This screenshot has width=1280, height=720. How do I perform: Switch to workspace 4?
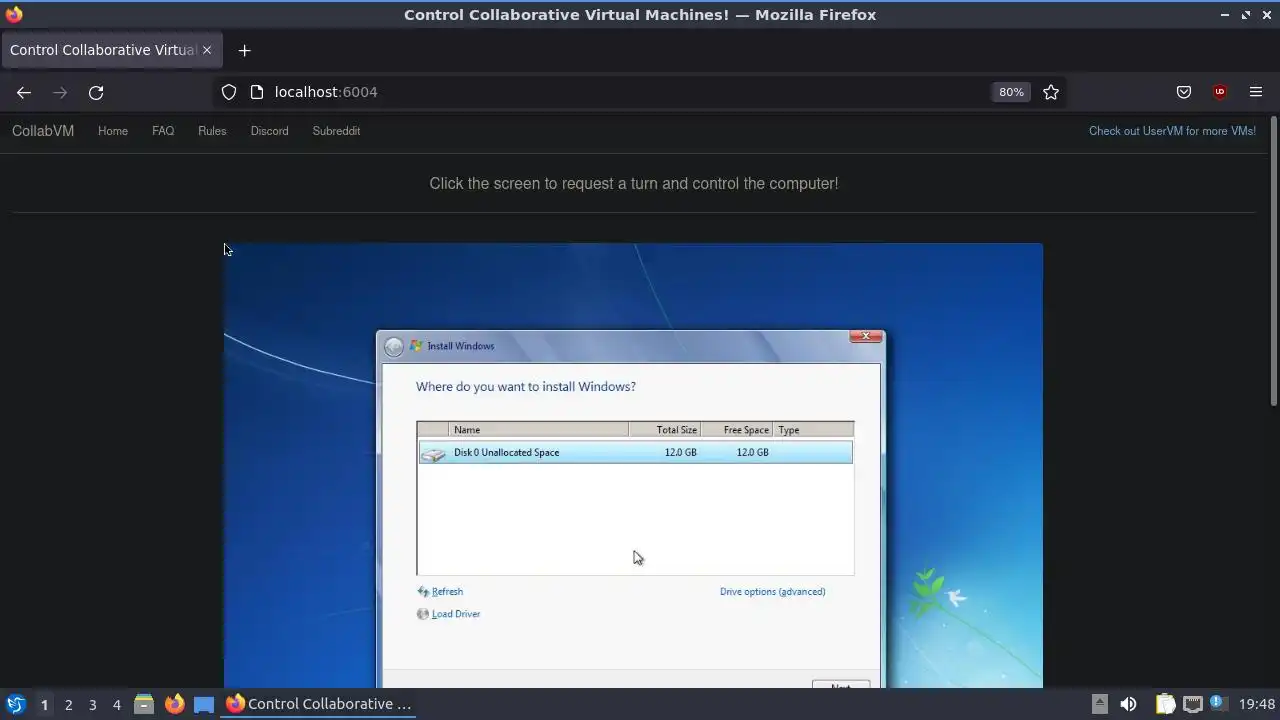(116, 705)
